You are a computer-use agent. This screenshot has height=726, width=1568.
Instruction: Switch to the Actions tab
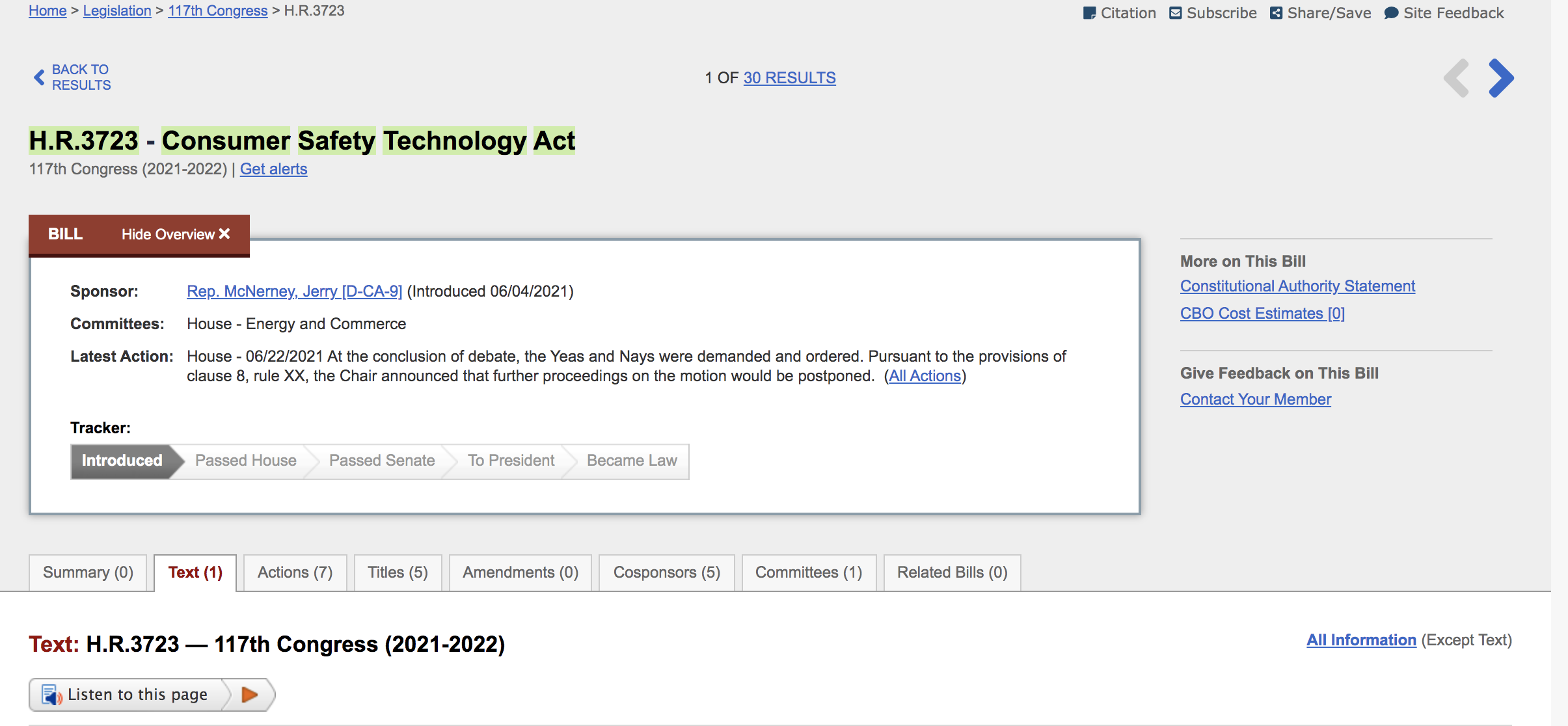[x=294, y=572]
